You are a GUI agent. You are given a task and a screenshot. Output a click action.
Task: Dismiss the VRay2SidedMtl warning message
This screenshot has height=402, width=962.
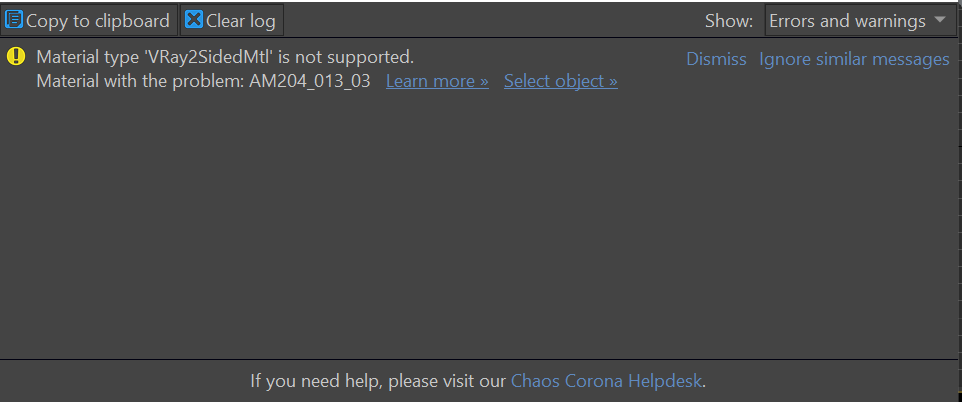(x=716, y=59)
